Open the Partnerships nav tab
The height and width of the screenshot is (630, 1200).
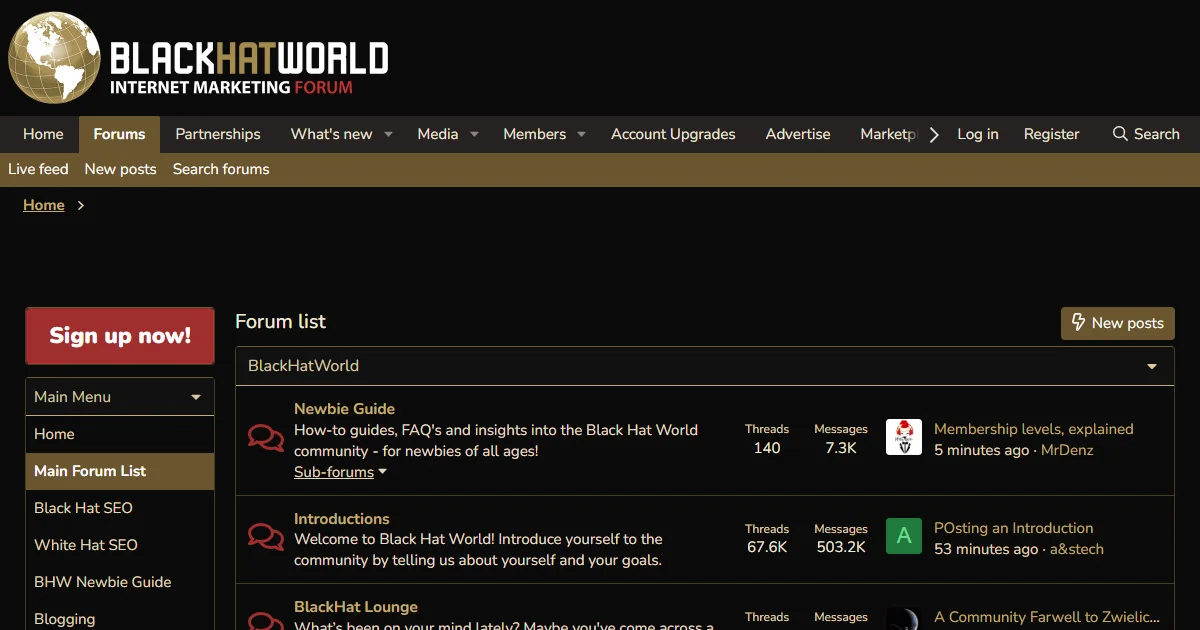click(x=218, y=134)
